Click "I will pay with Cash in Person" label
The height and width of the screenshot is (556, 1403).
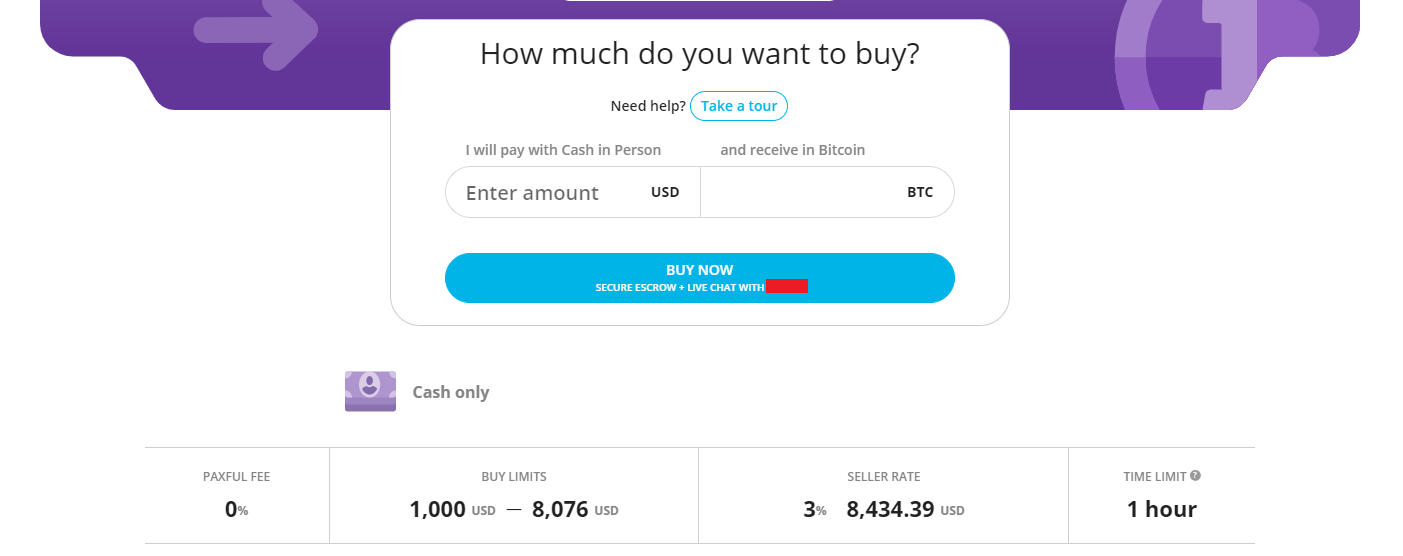[x=563, y=150]
